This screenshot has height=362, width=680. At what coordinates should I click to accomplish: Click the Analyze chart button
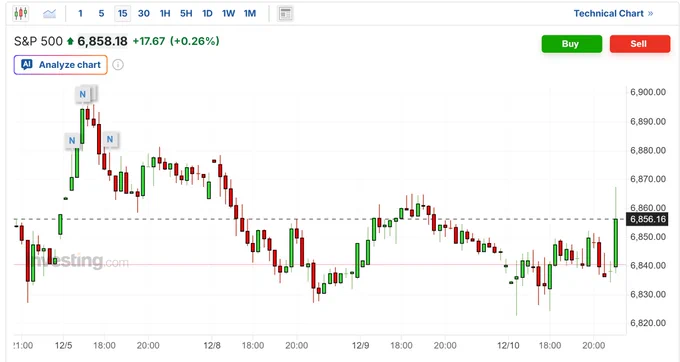(x=60, y=65)
